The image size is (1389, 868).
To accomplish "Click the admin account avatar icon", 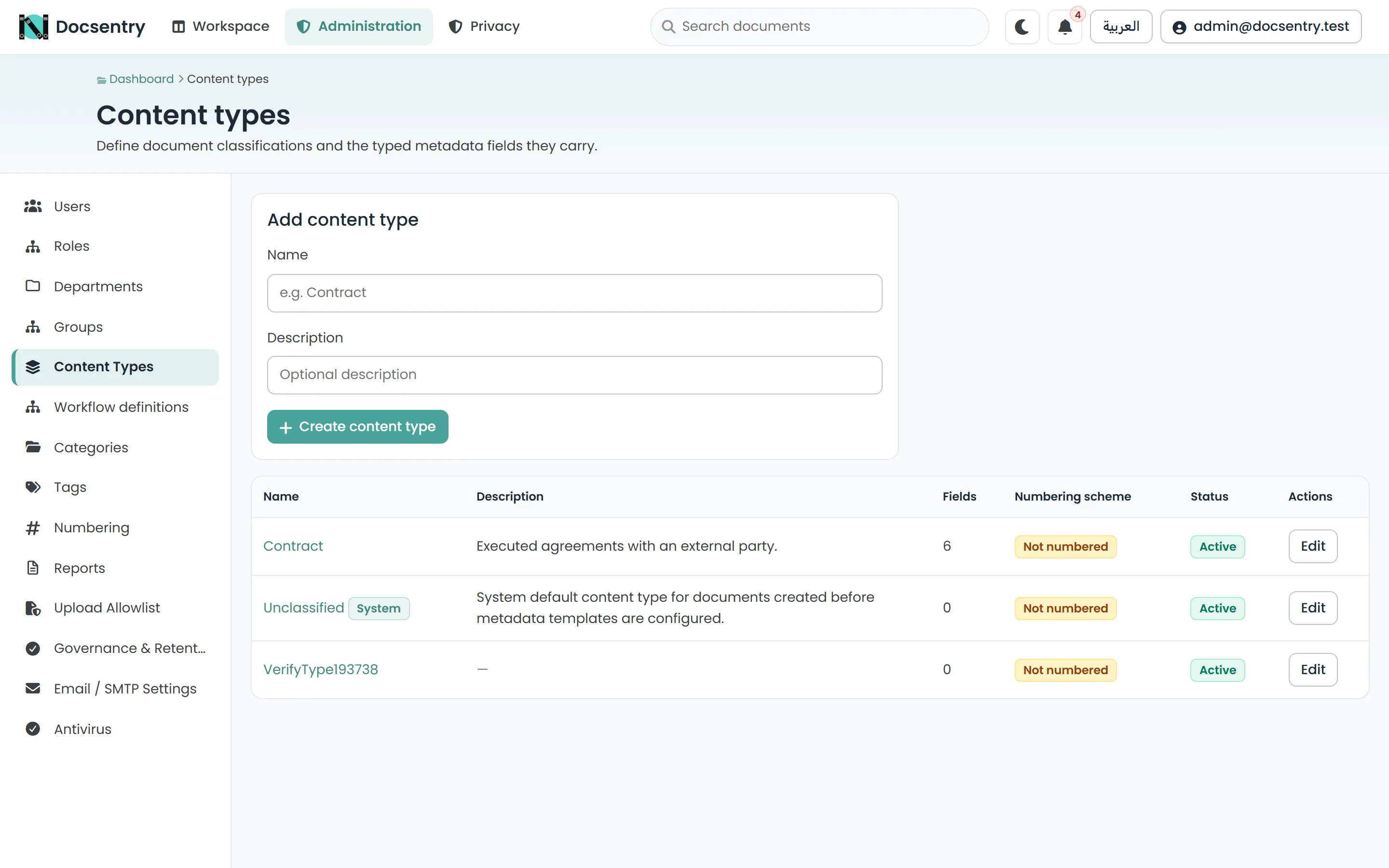I will 1179,27.
